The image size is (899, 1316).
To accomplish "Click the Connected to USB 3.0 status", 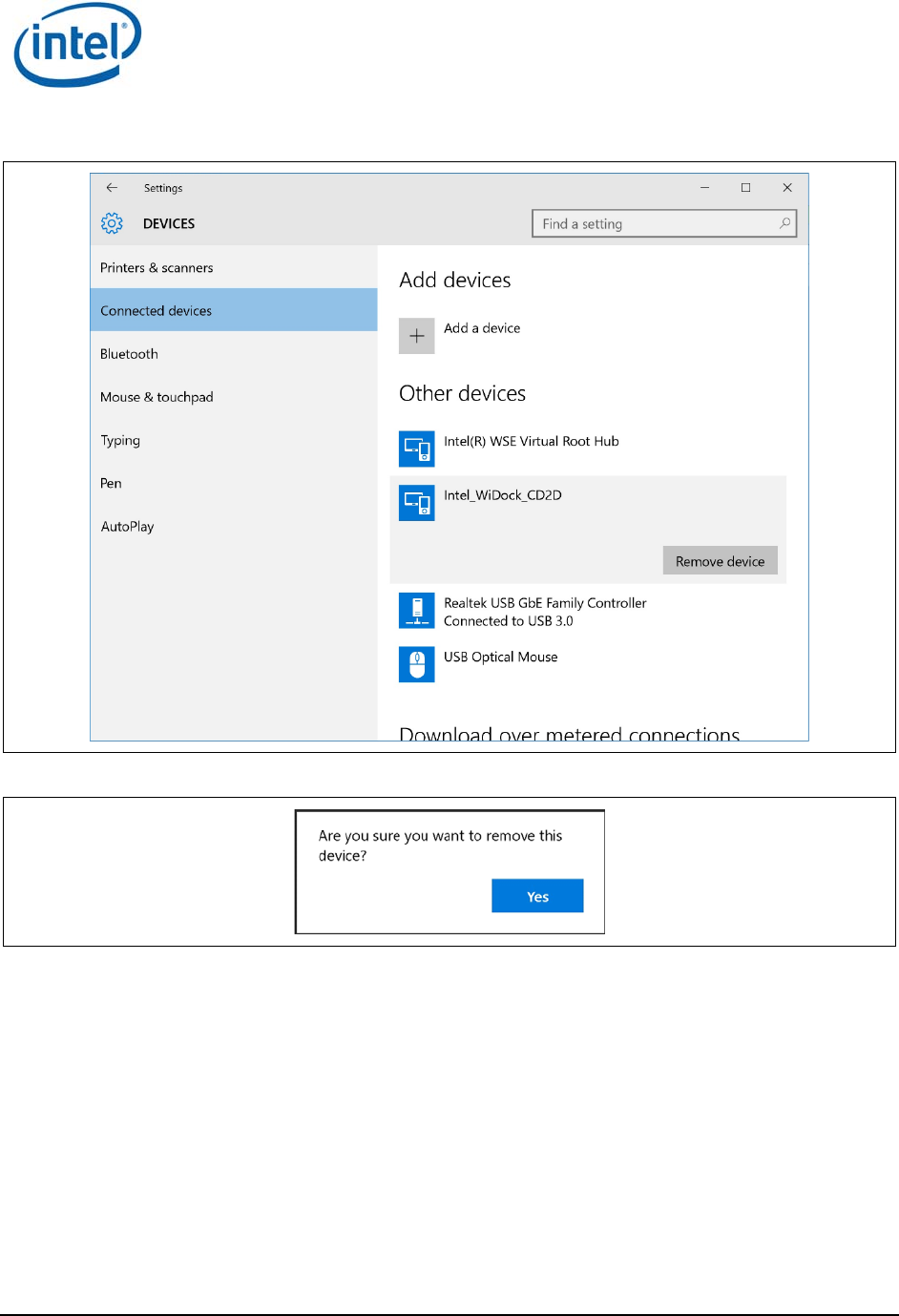I will [509, 621].
